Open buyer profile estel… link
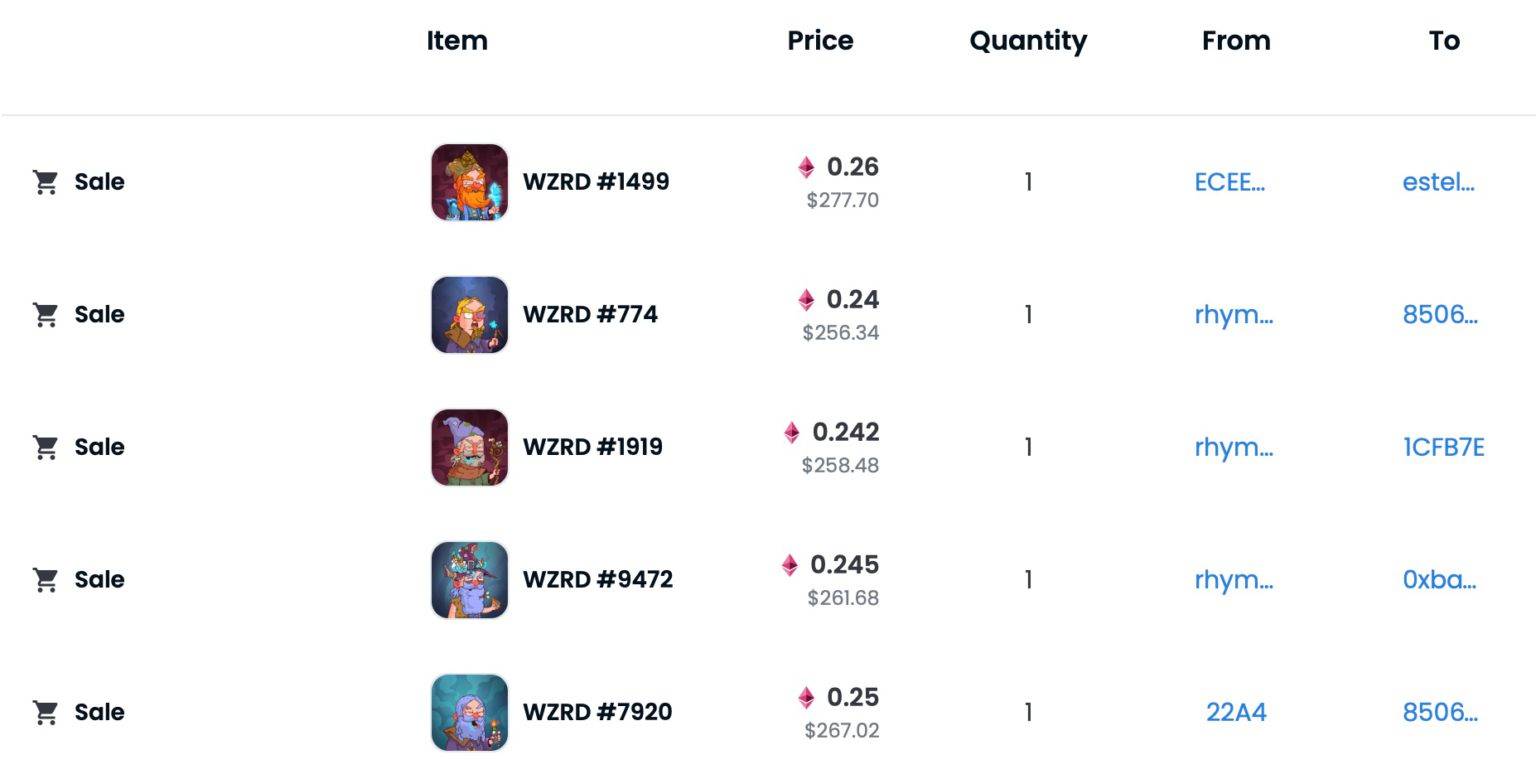 pyautogui.click(x=1438, y=182)
